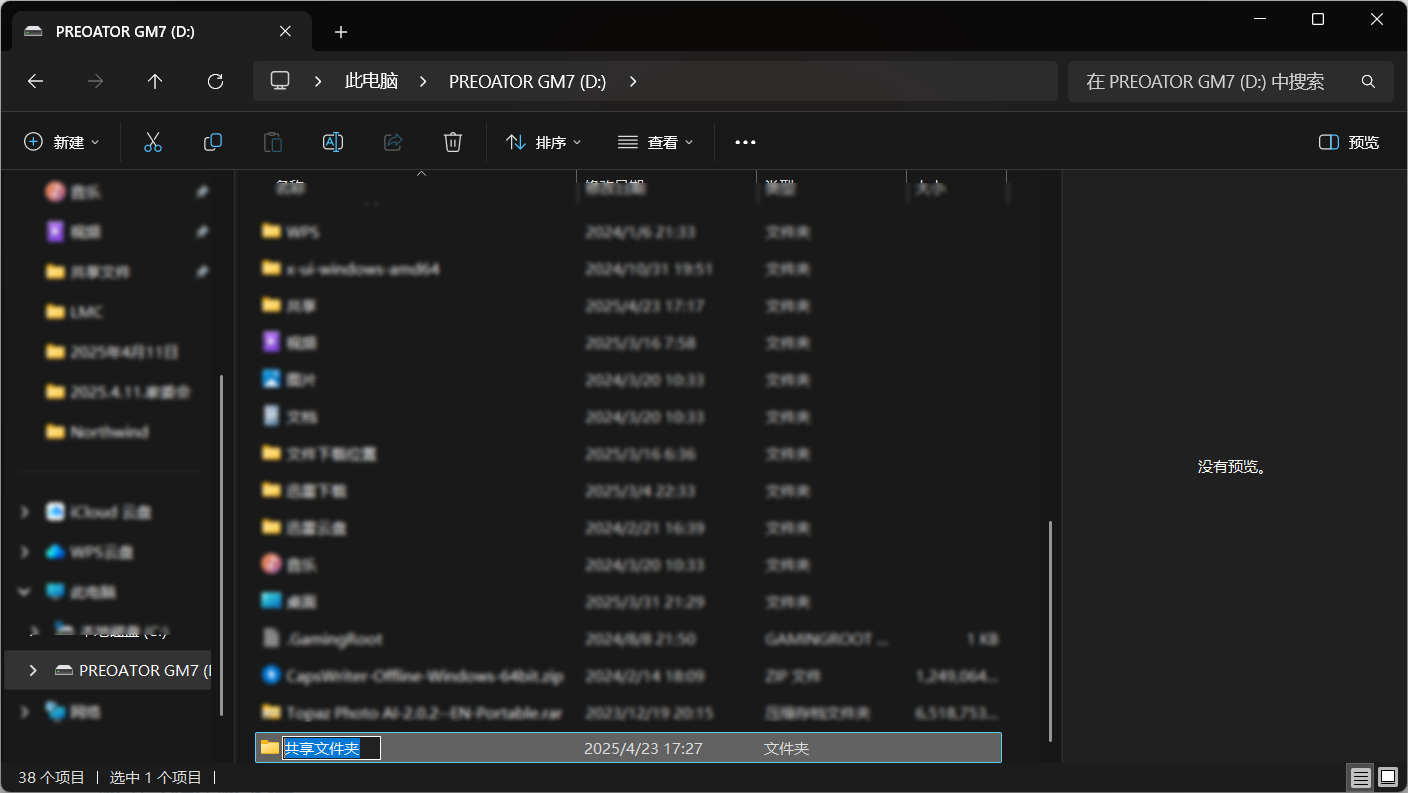The width and height of the screenshot is (1408, 793).
Task: Open the 查看 view menu
Action: click(x=656, y=142)
